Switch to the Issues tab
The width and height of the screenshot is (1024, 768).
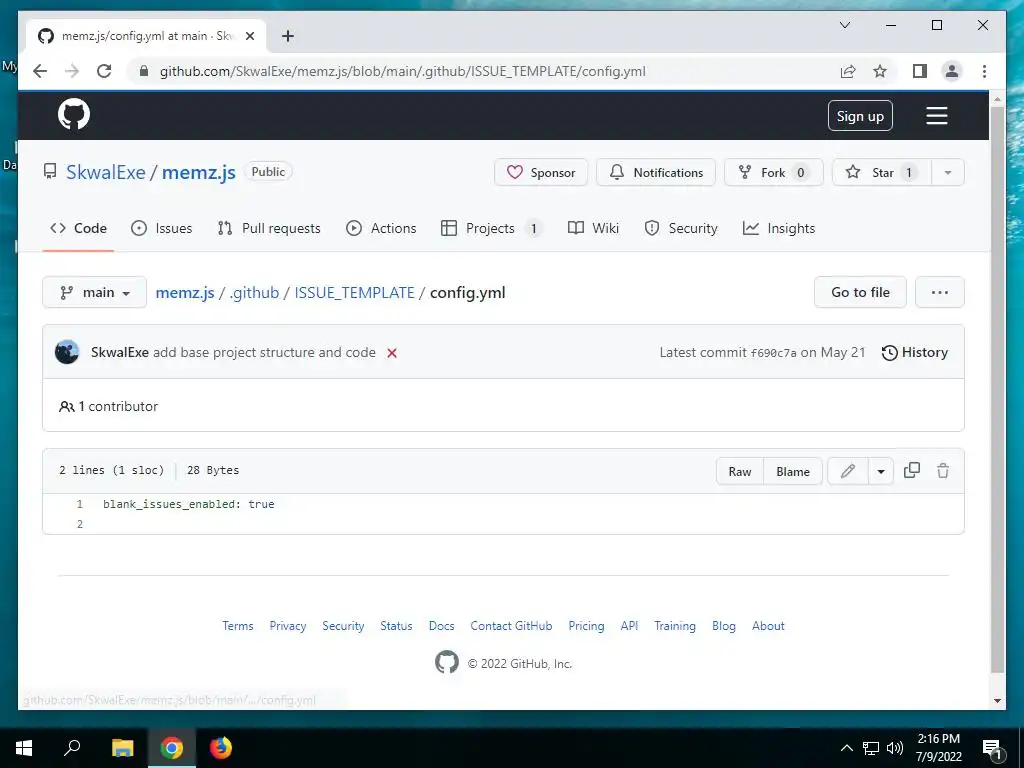[161, 228]
